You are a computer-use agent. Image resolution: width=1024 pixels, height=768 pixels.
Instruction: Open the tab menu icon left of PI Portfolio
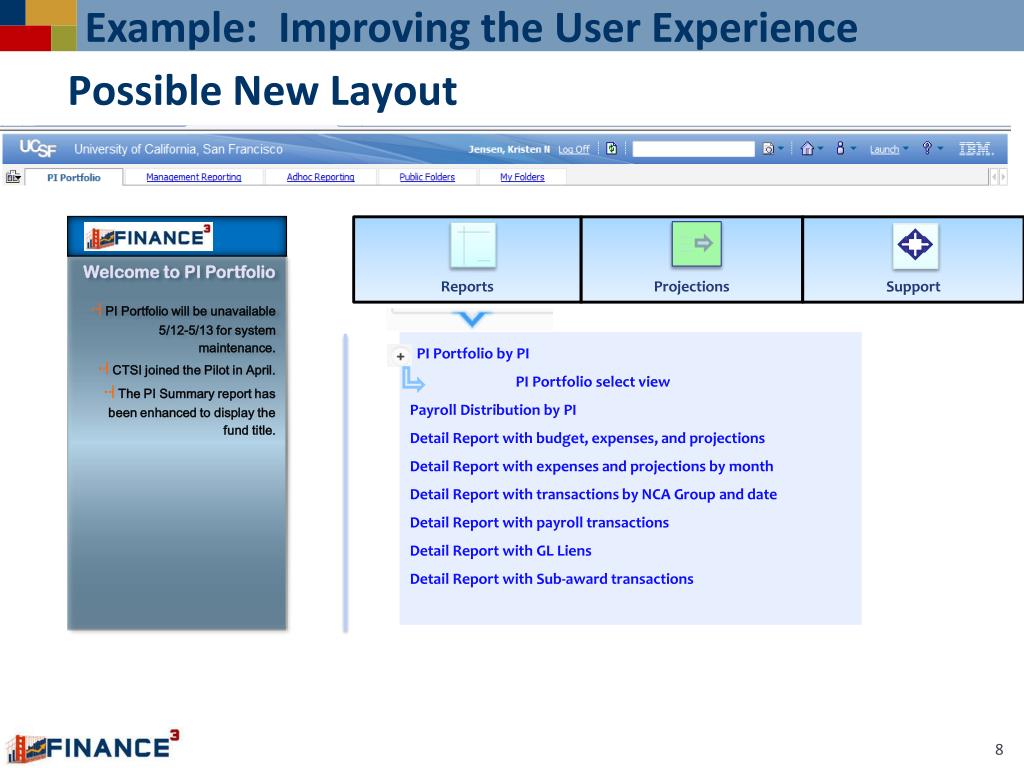point(13,176)
